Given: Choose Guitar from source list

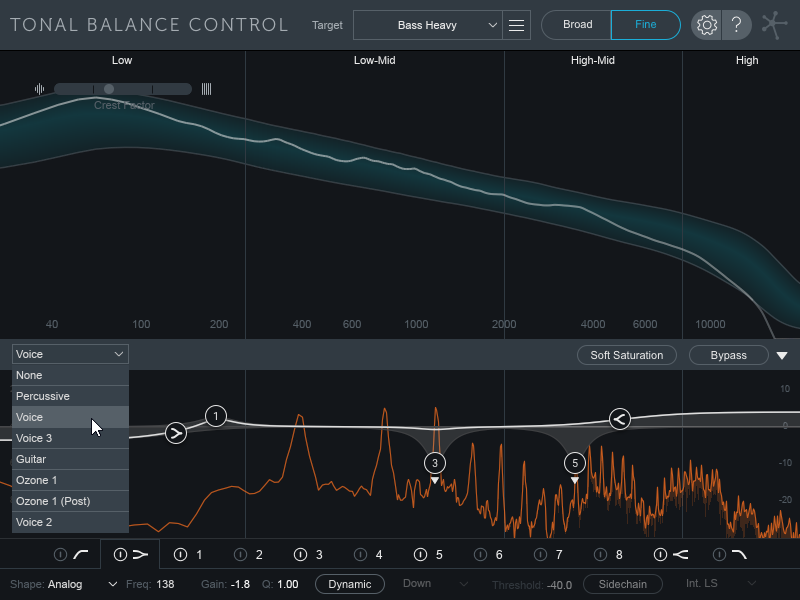Looking at the screenshot, I should click(x=70, y=459).
